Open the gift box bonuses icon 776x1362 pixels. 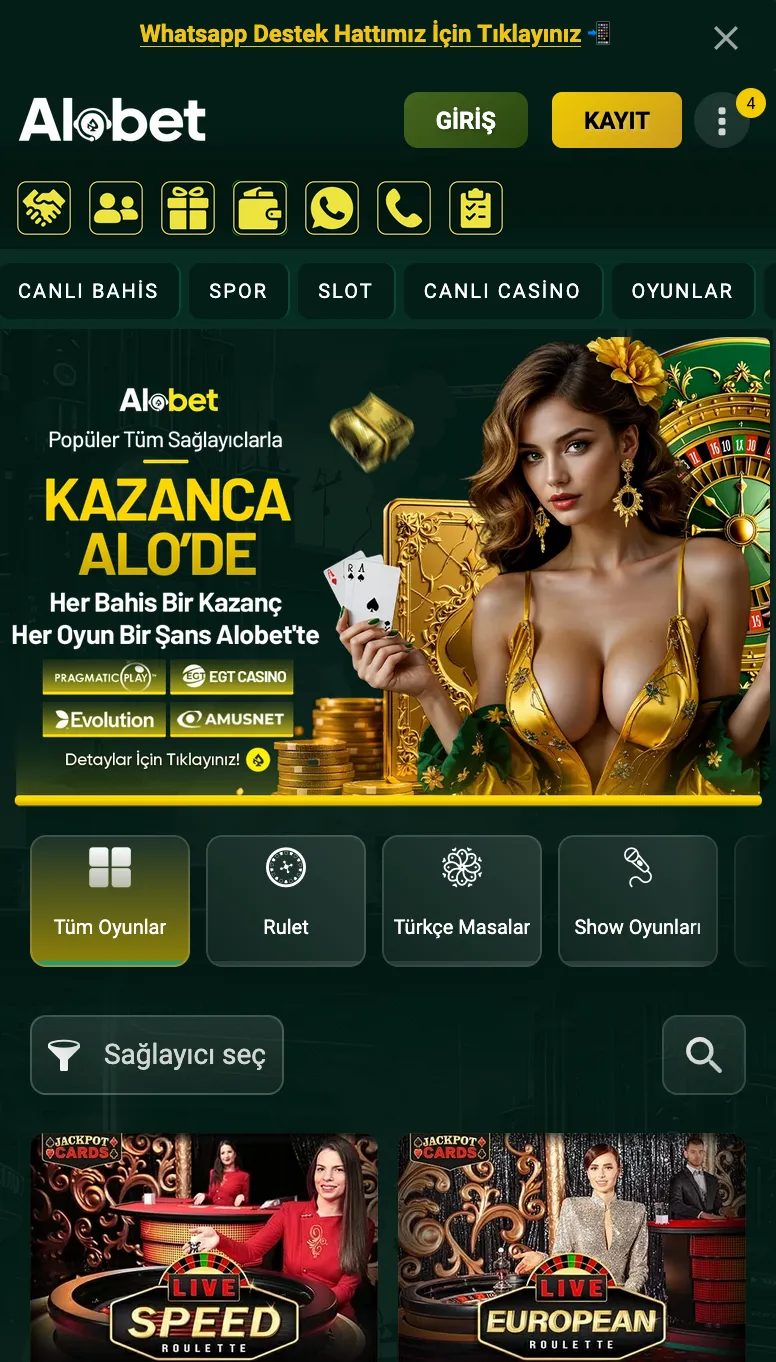coord(188,208)
